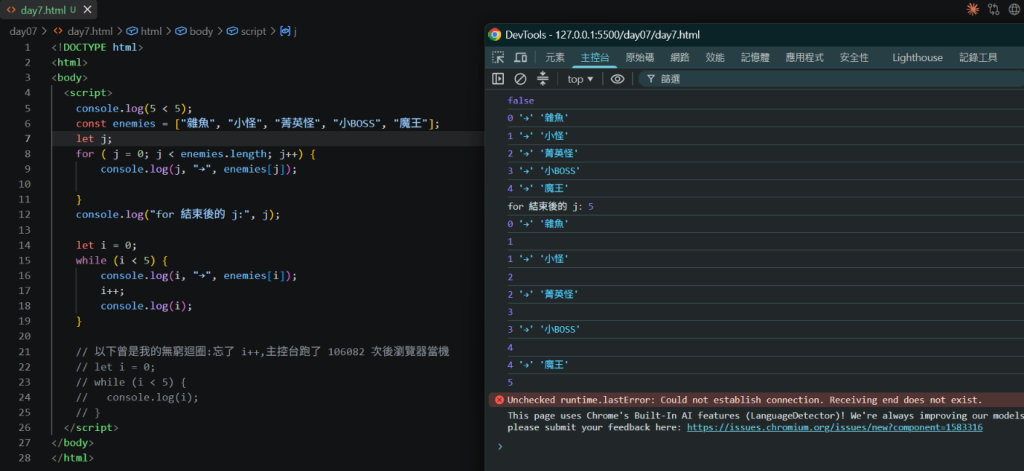The image size is (1024, 471).
Task: Click the 篩選 filter input field
Action: pos(829,79)
